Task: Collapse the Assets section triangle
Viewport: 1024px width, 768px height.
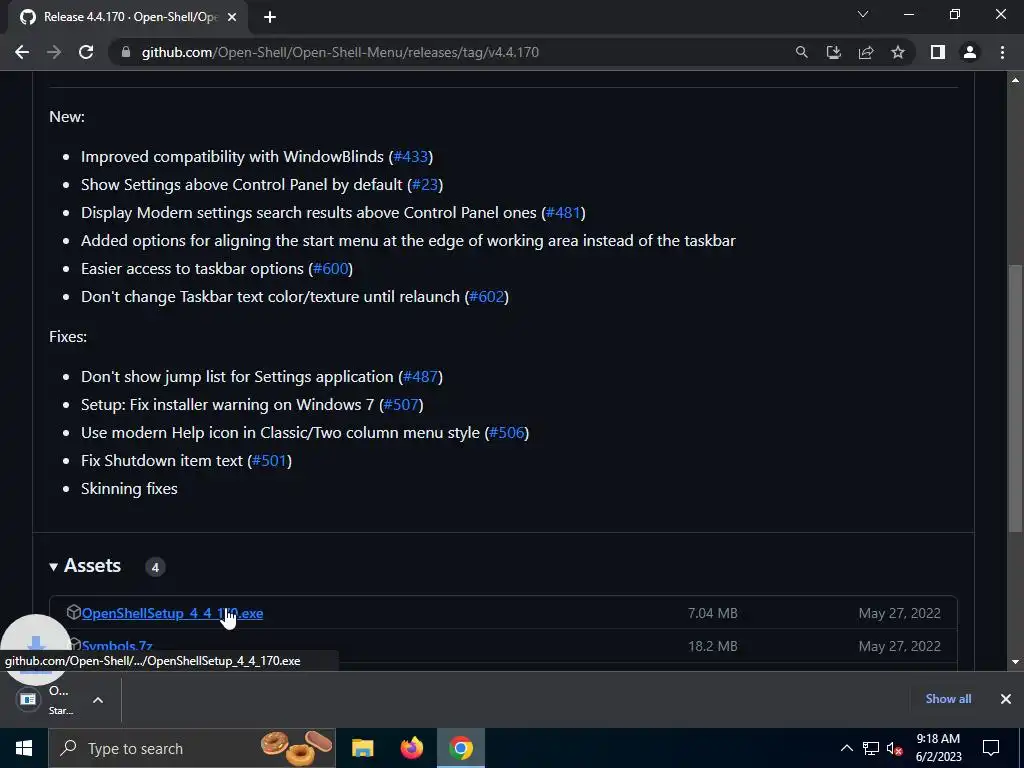Action: 54,567
